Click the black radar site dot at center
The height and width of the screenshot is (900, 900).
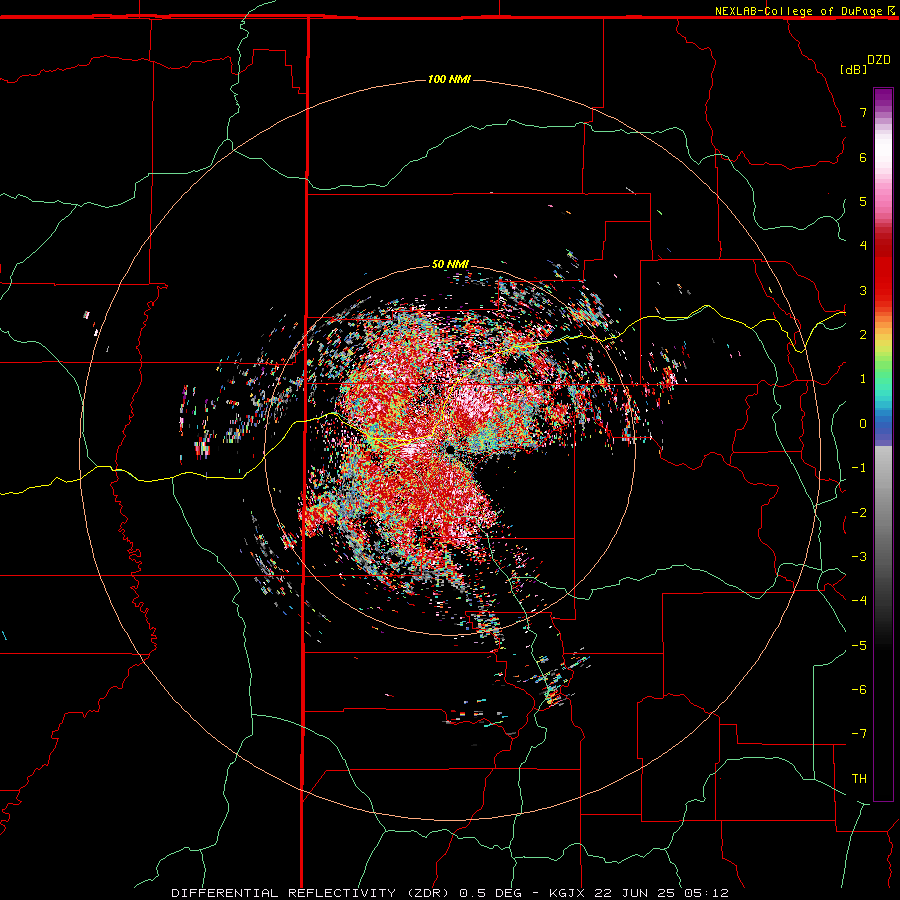(x=450, y=449)
